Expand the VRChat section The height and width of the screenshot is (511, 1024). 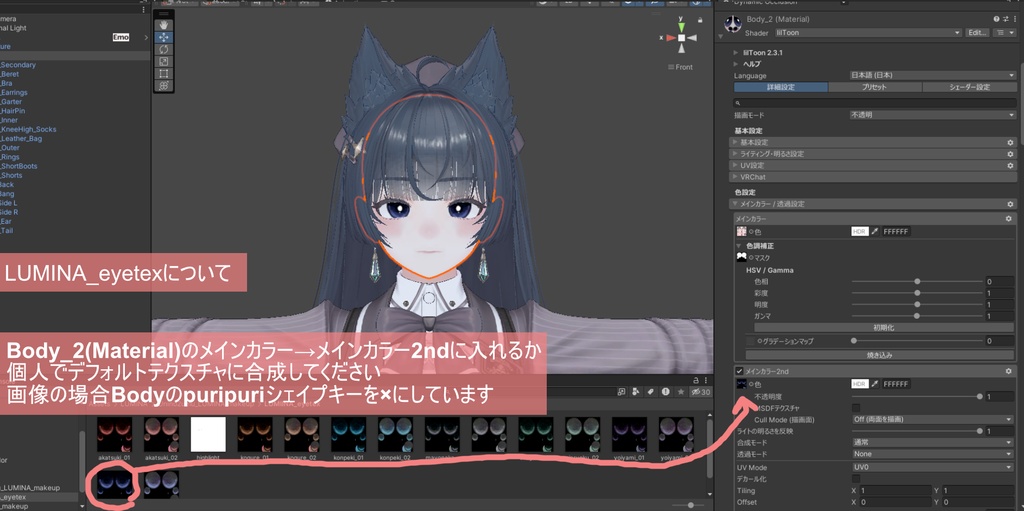[872, 177]
